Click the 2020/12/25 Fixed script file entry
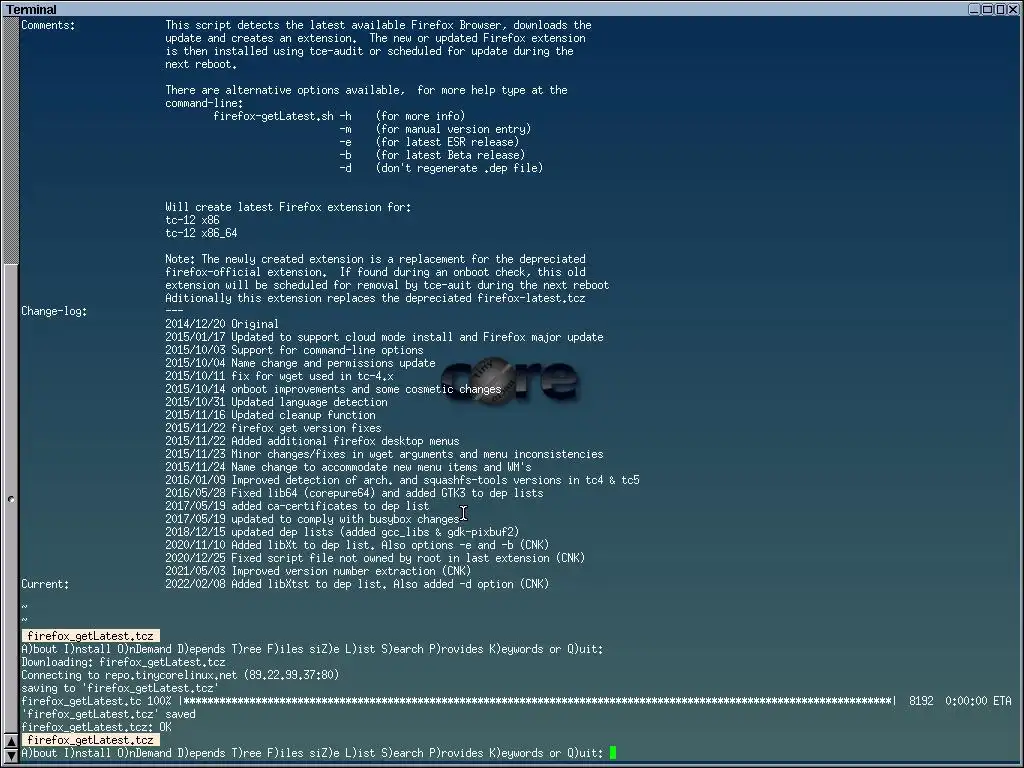The image size is (1024, 768). [375, 558]
